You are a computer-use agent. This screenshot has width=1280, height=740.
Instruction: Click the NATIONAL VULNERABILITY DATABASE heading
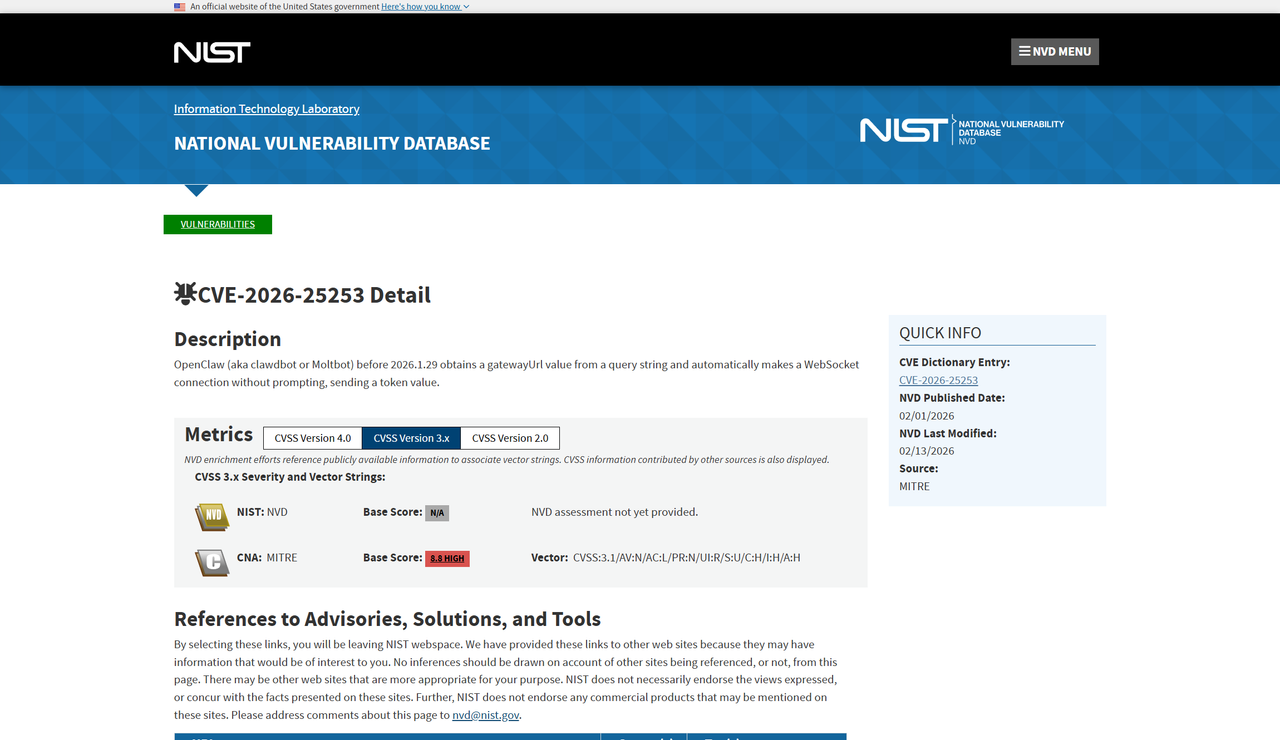pos(332,143)
